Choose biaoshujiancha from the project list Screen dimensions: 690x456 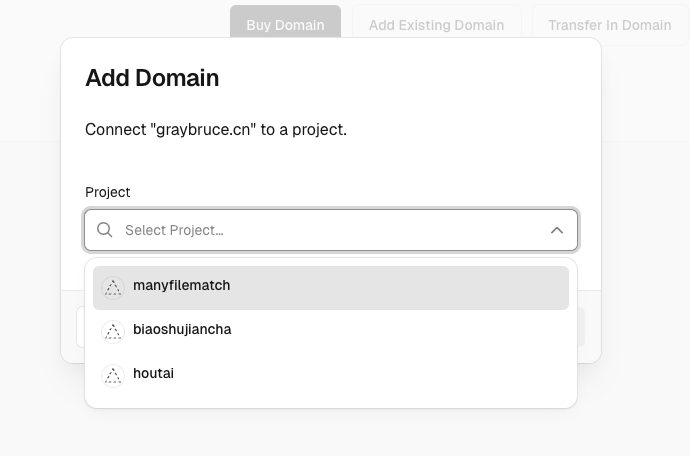(182, 330)
